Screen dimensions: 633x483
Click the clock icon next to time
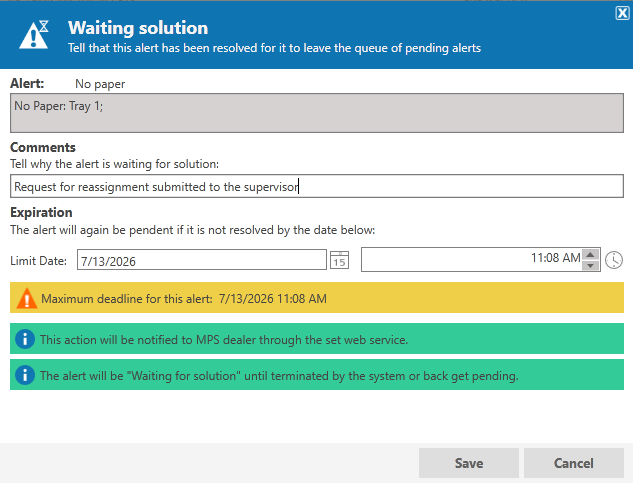point(614,260)
